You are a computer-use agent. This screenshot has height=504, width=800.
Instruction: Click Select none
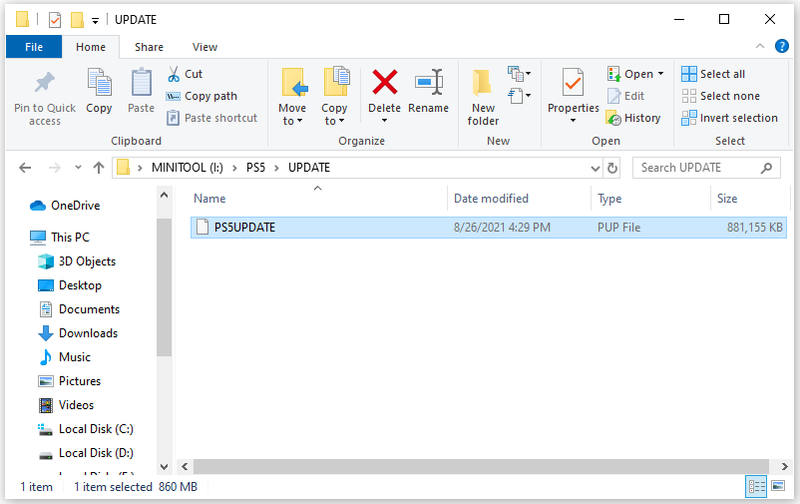[720, 96]
